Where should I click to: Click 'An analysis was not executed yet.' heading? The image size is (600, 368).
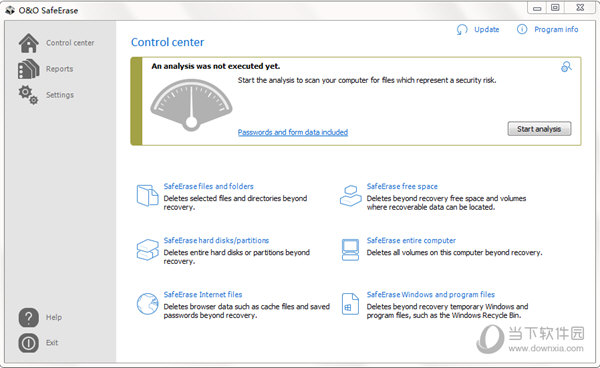216,66
